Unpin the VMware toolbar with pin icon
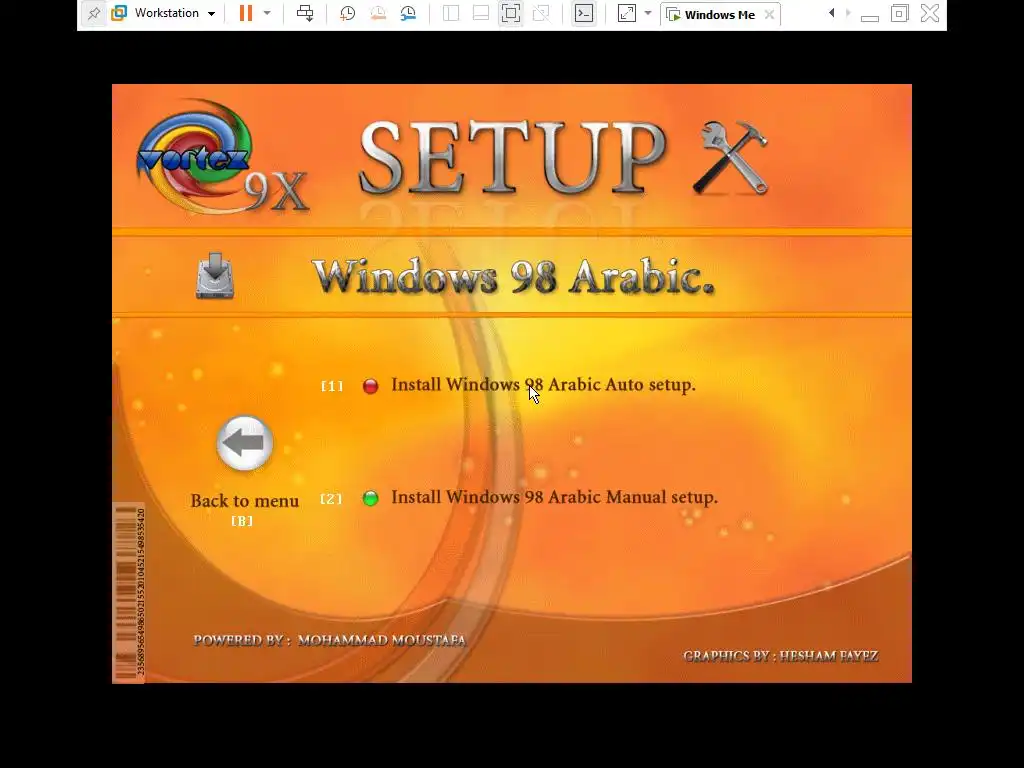The image size is (1024, 768). pyautogui.click(x=94, y=14)
